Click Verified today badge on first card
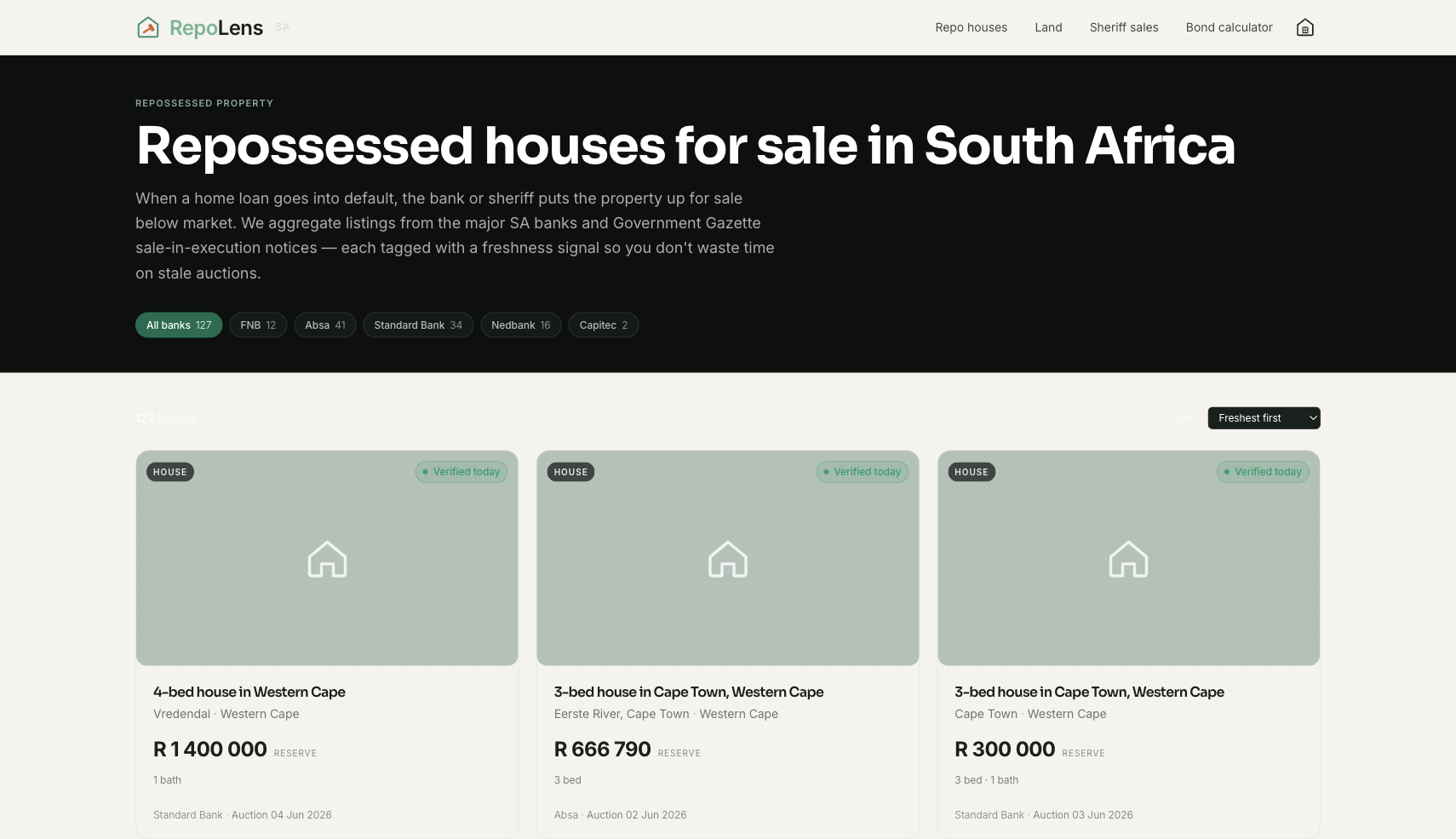The height and width of the screenshot is (839, 1456). pos(461,472)
